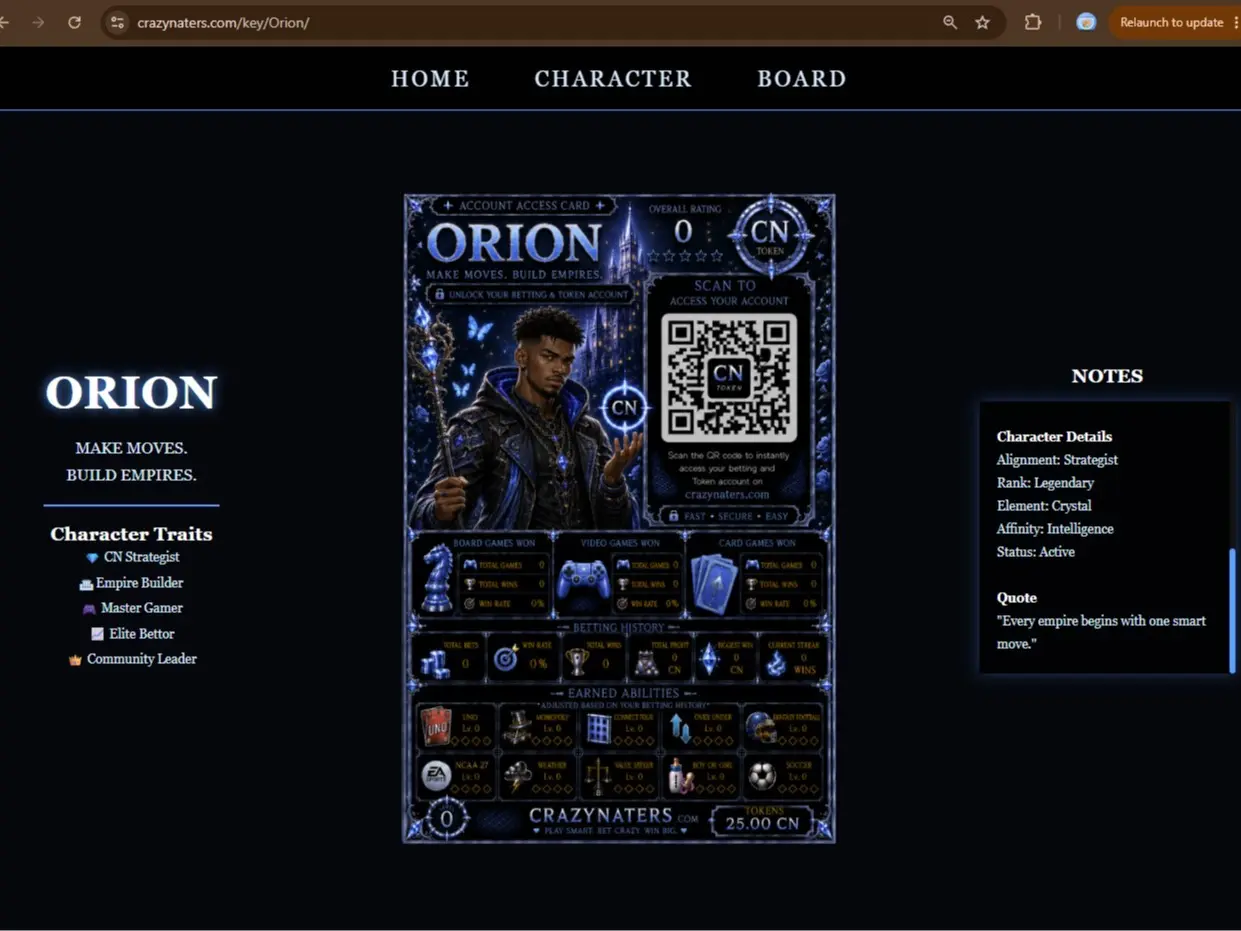Click the Rank: Legendary line in Notes
Screen dimensions: 1241x931
(1045, 483)
